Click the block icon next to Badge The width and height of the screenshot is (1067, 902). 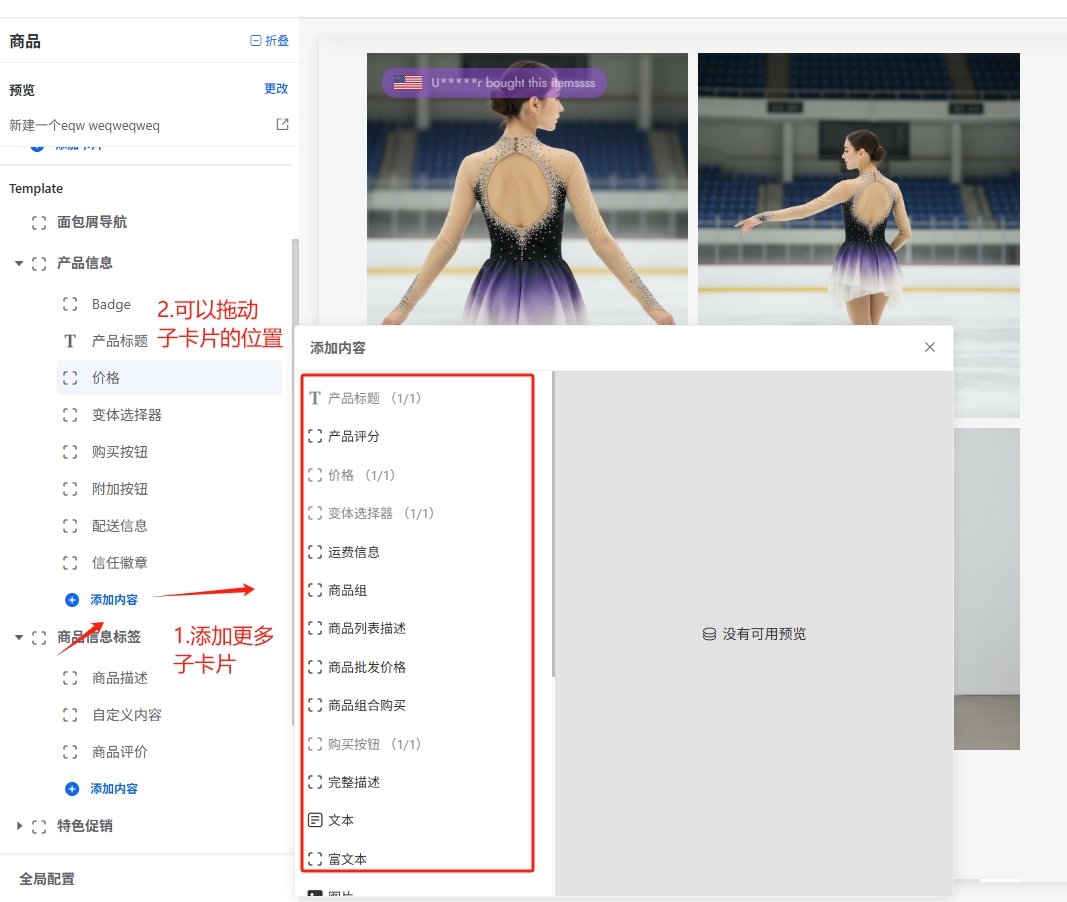click(70, 304)
